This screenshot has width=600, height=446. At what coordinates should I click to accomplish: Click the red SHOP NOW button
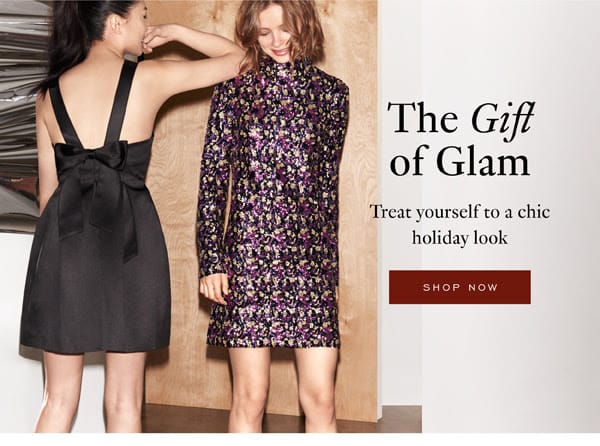(460, 287)
